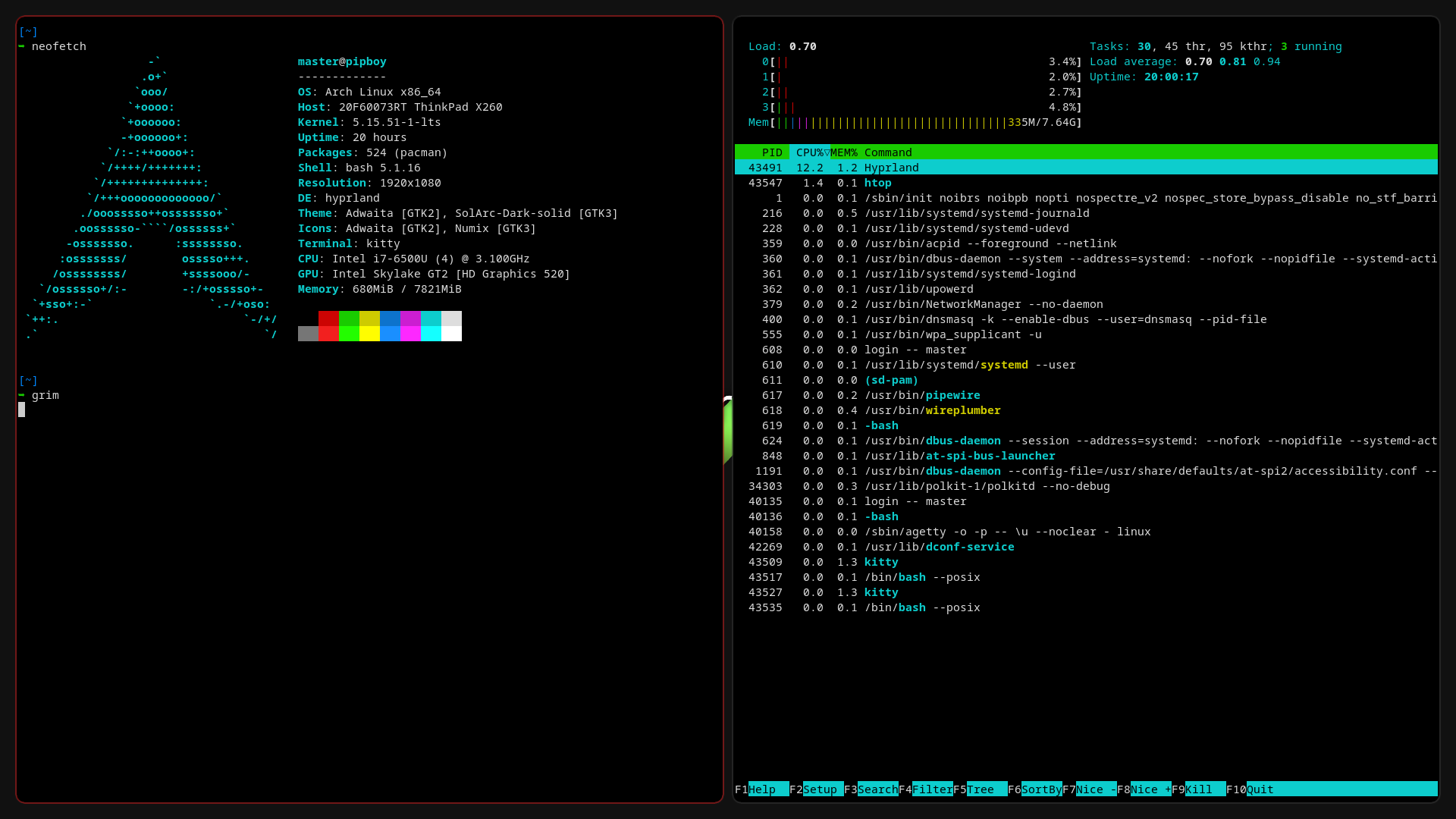Screen dimensions: 1456x819
Task: Sort by the Command column header
Action: [889, 152]
